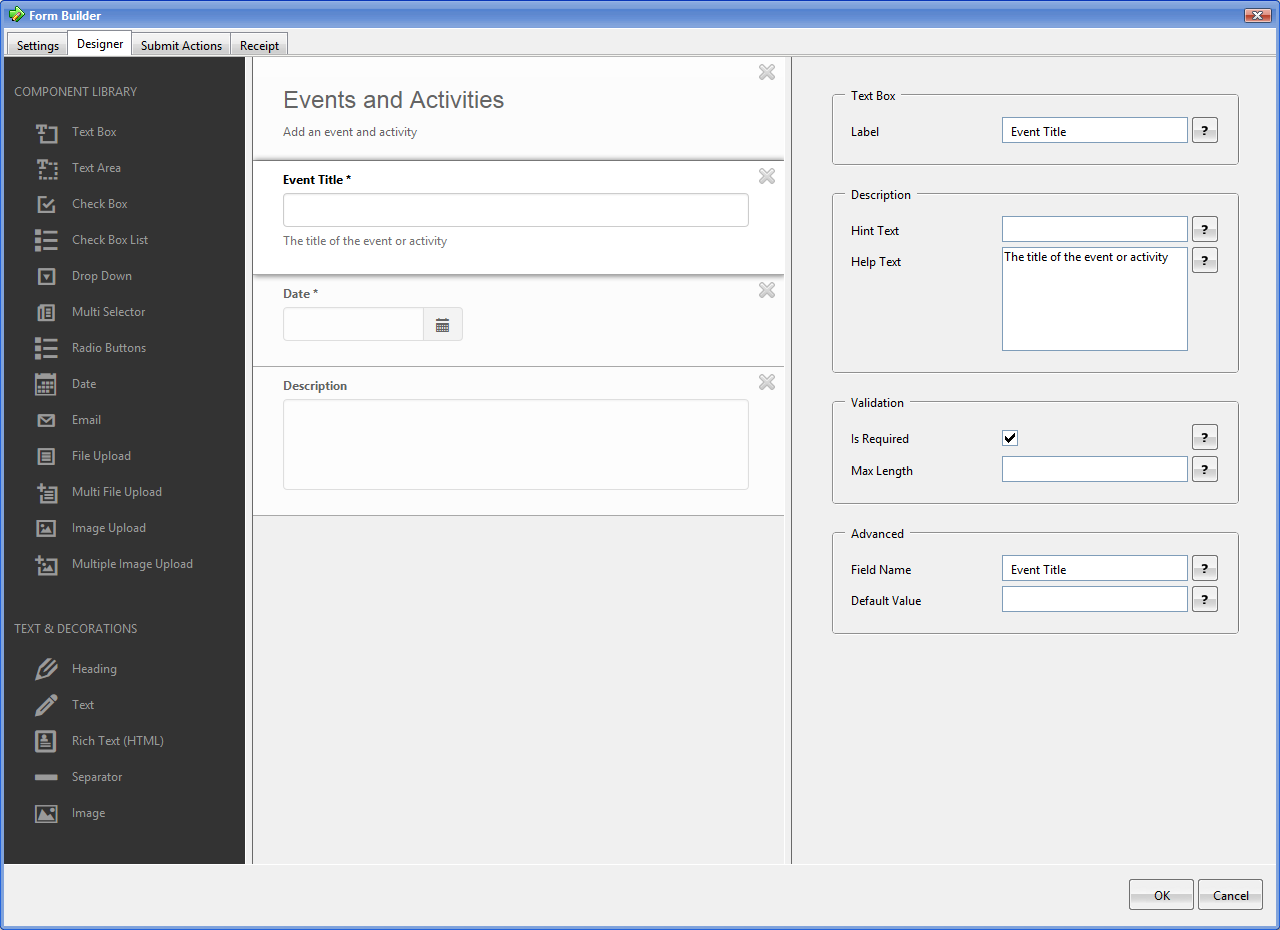Open the Receipt tab
Image resolution: width=1280 pixels, height=930 pixels.
coord(259,44)
